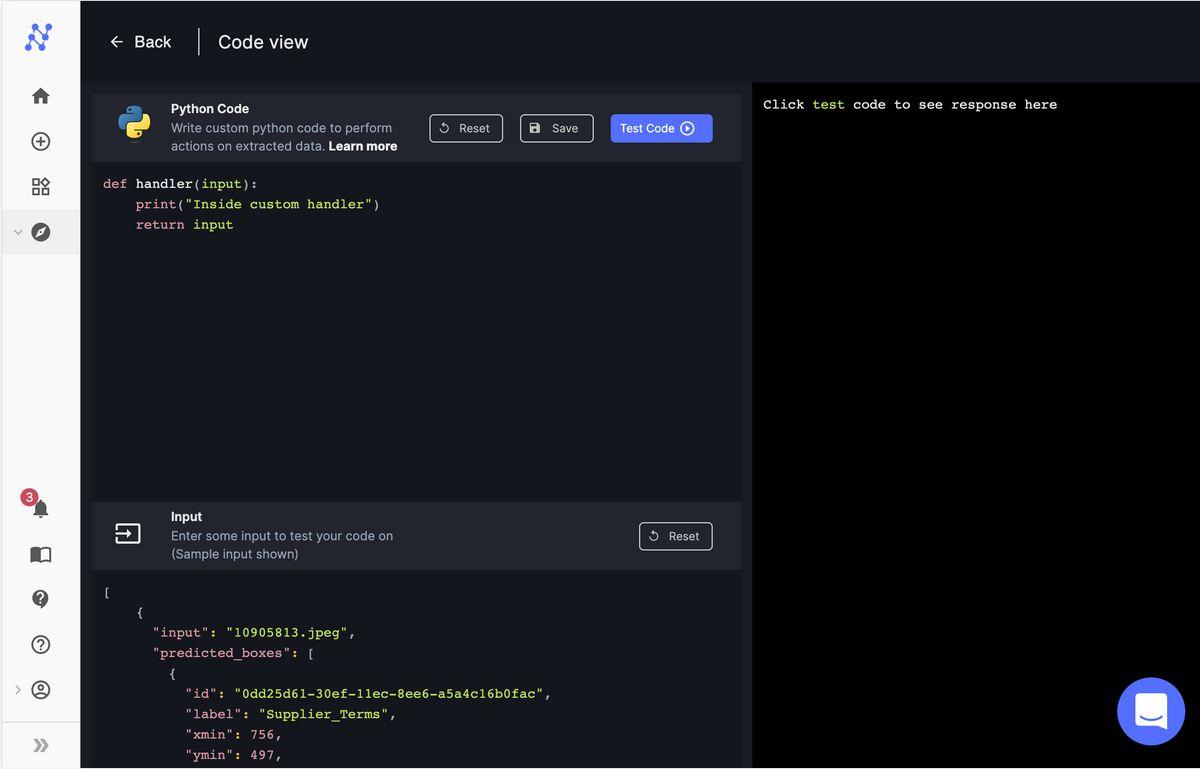Click the Python logo icon
This screenshot has width=1200, height=769.
(134, 124)
